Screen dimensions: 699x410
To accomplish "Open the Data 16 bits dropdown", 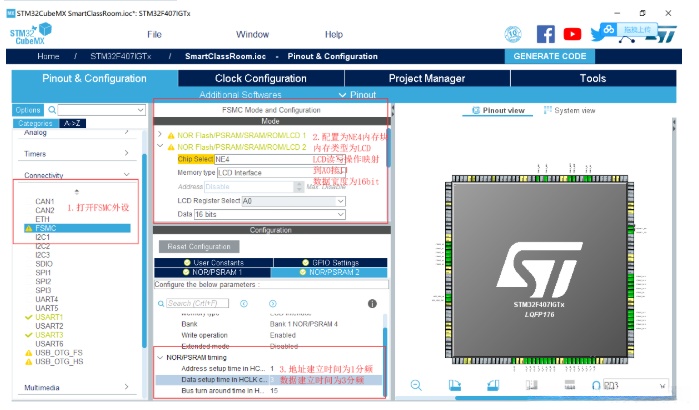I will (x=341, y=214).
